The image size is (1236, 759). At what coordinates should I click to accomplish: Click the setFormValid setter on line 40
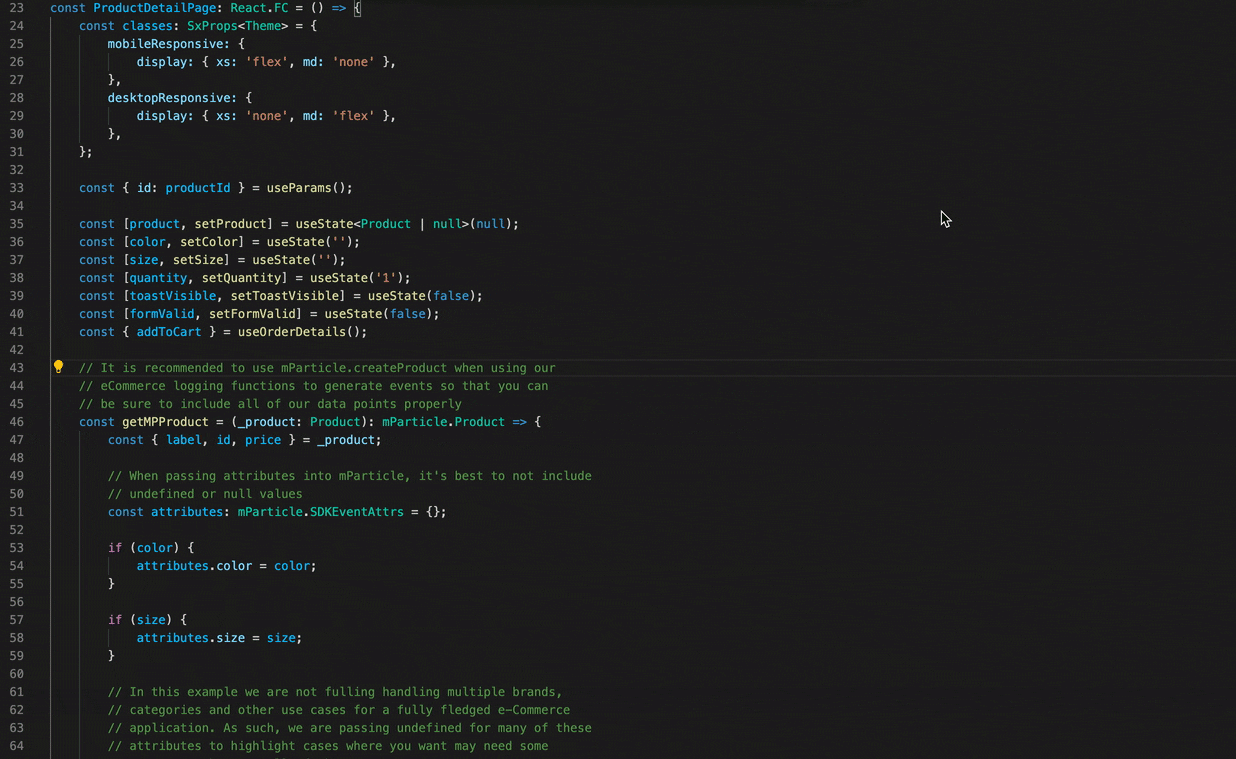coord(252,314)
